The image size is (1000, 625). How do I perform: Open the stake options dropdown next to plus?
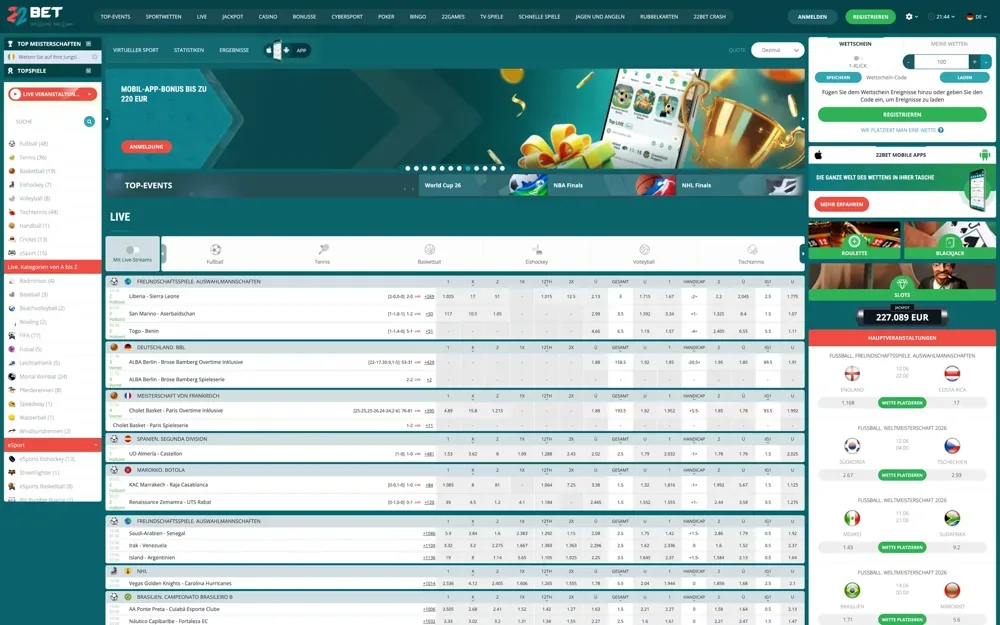986,62
